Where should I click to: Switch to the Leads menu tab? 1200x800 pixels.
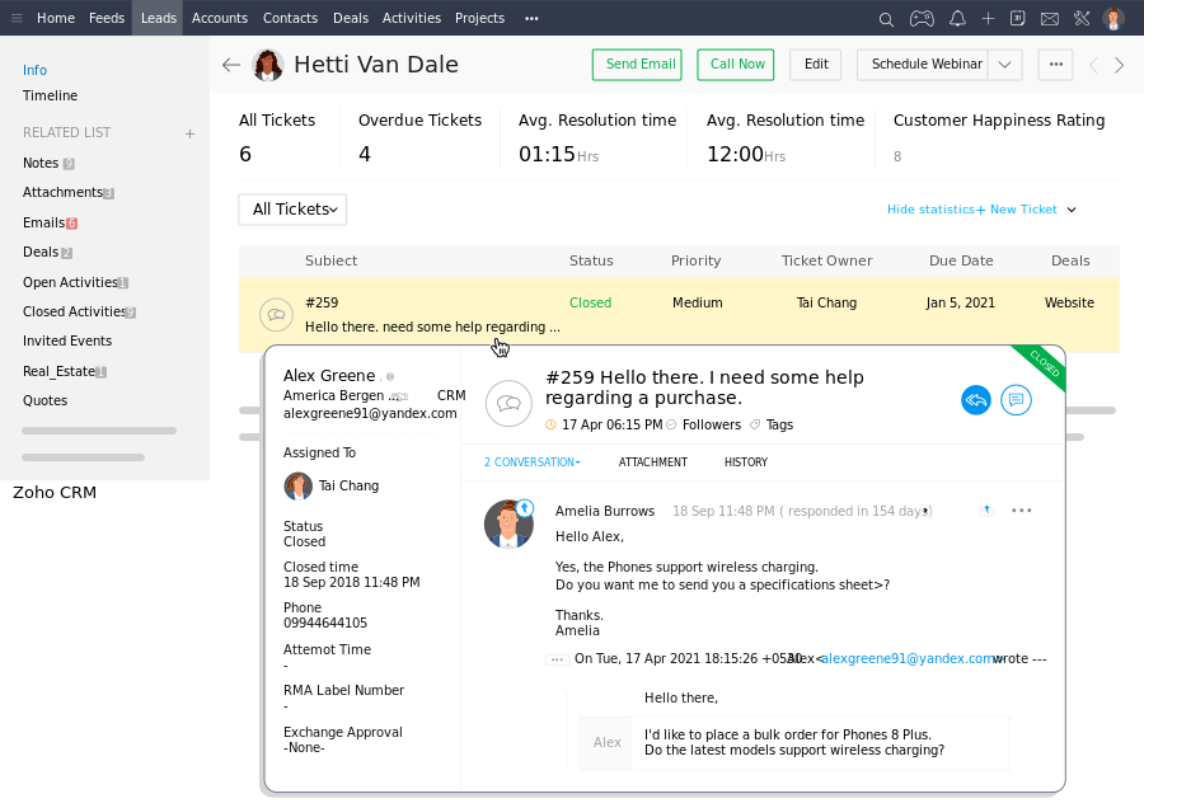[158, 18]
